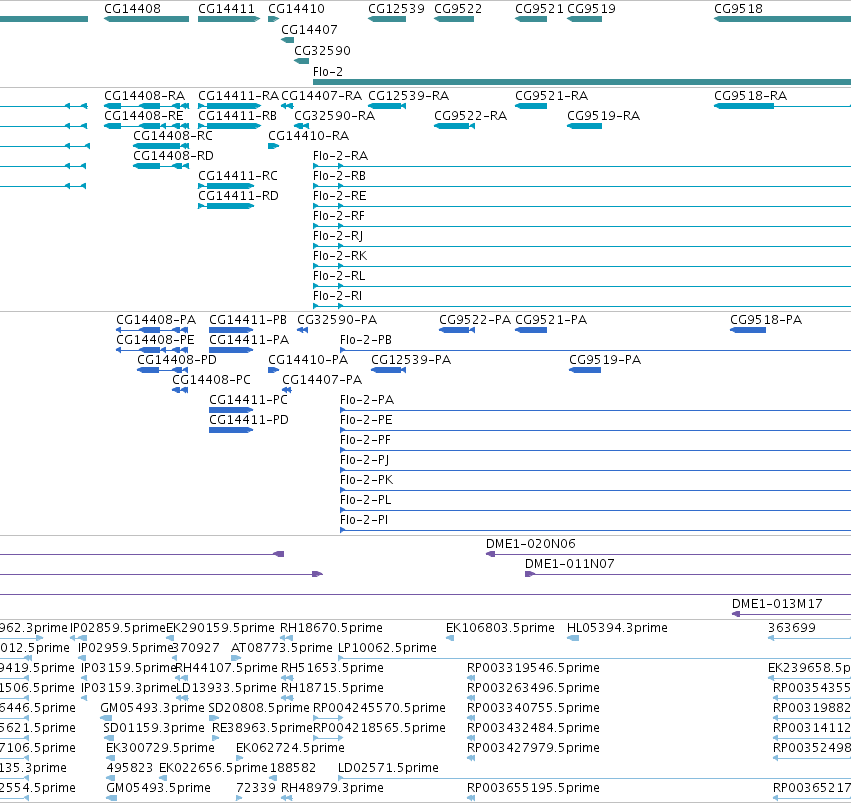Click the CG14408 gene label
The height and width of the screenshot is (803, 851).
132,9
